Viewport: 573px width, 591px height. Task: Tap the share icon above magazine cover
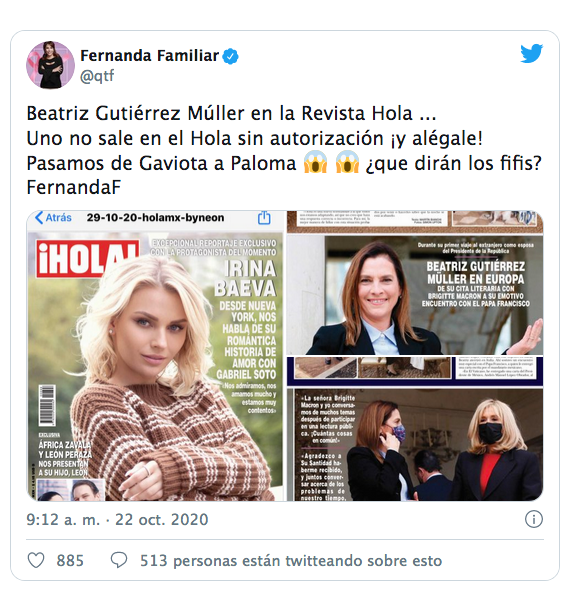coord(264,217)
